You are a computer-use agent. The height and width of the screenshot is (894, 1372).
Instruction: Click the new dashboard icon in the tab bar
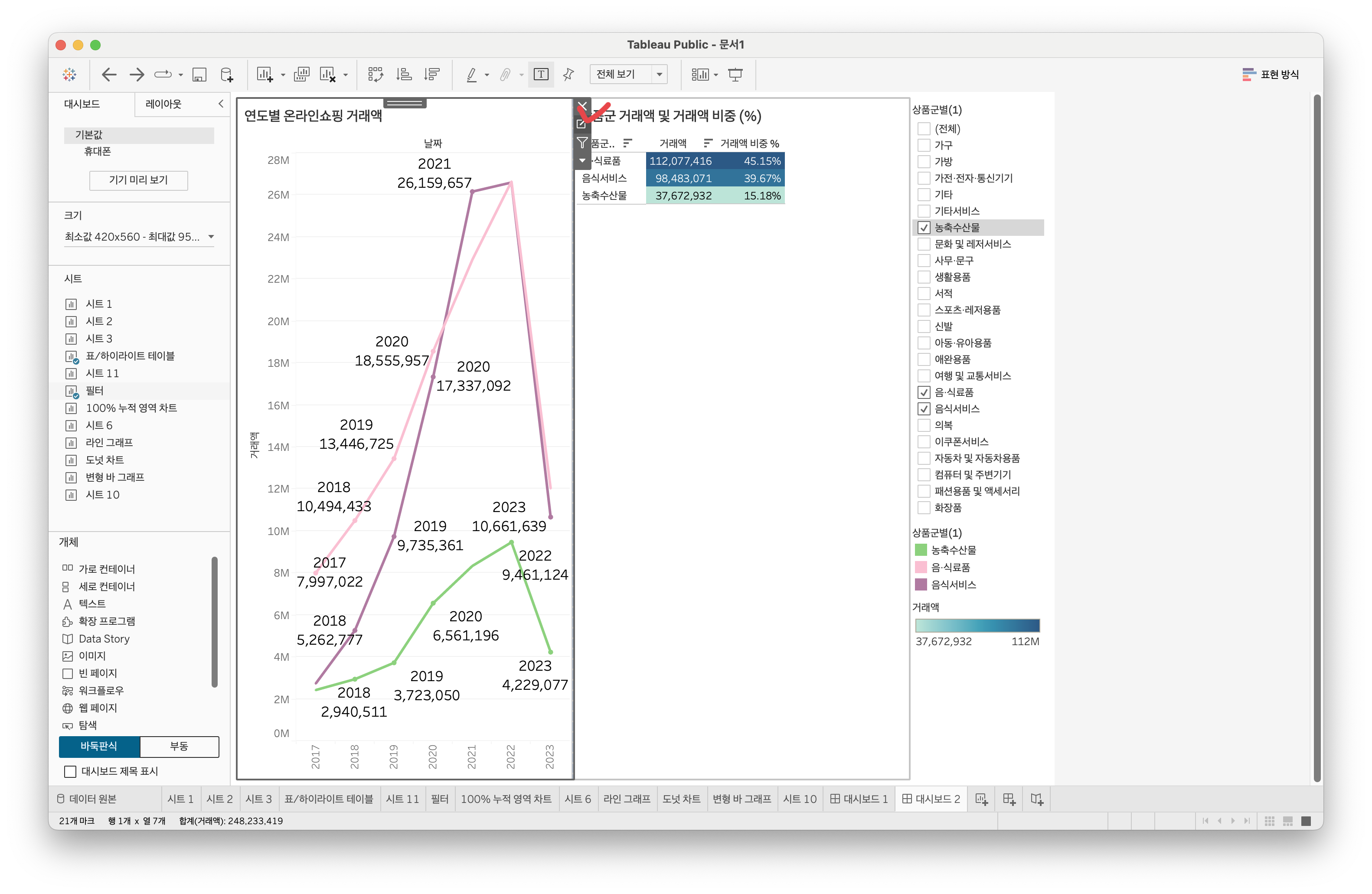(1009, 799)
